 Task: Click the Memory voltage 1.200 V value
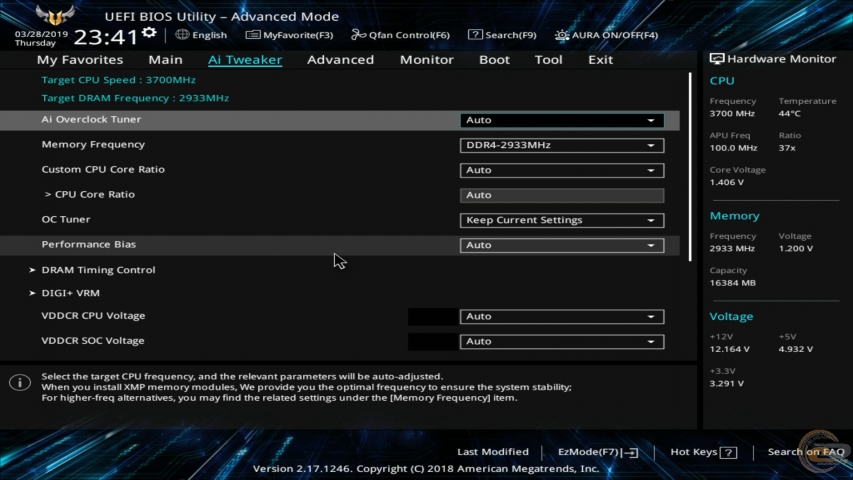click(795, 249)
